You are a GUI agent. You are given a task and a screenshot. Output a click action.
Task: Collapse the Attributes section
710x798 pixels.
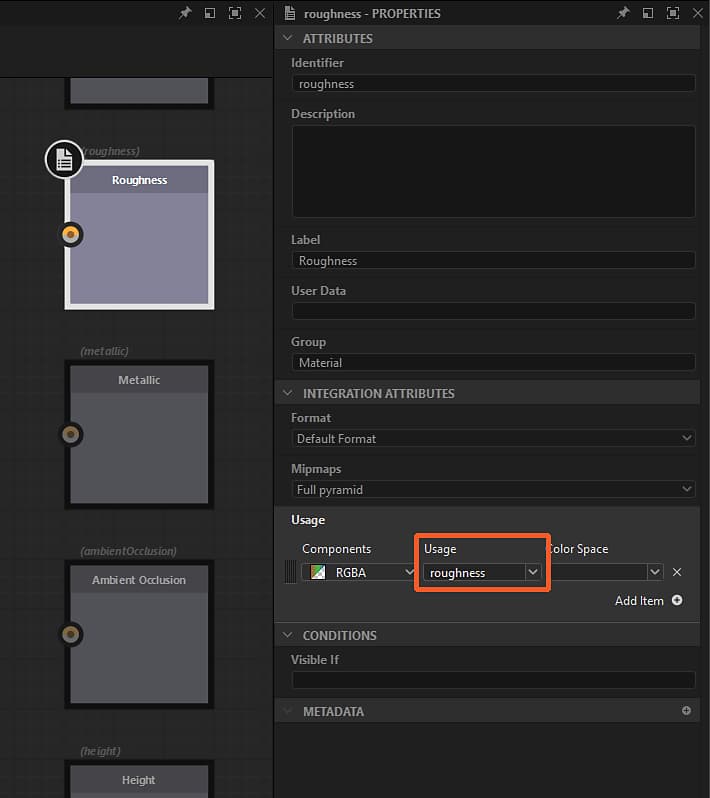(x=288, y=38)
